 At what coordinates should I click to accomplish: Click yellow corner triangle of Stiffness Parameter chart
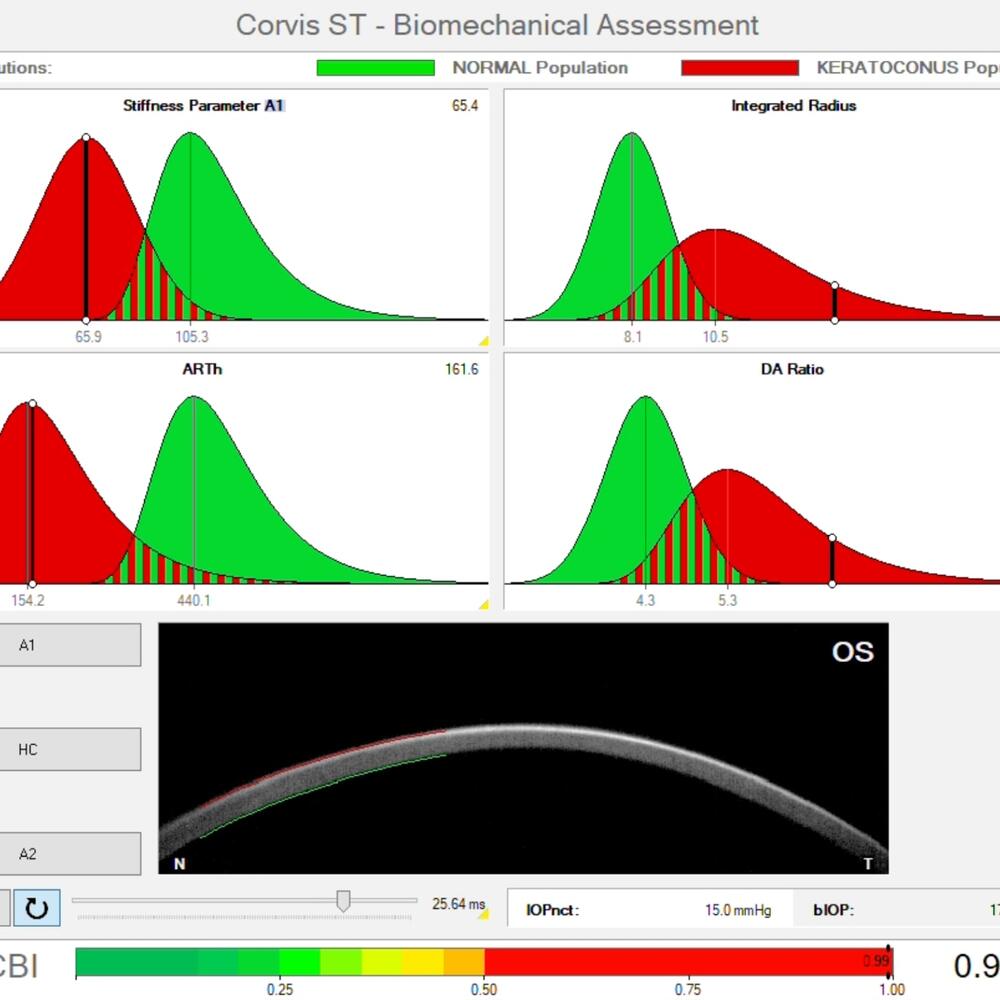click(483, 341)
